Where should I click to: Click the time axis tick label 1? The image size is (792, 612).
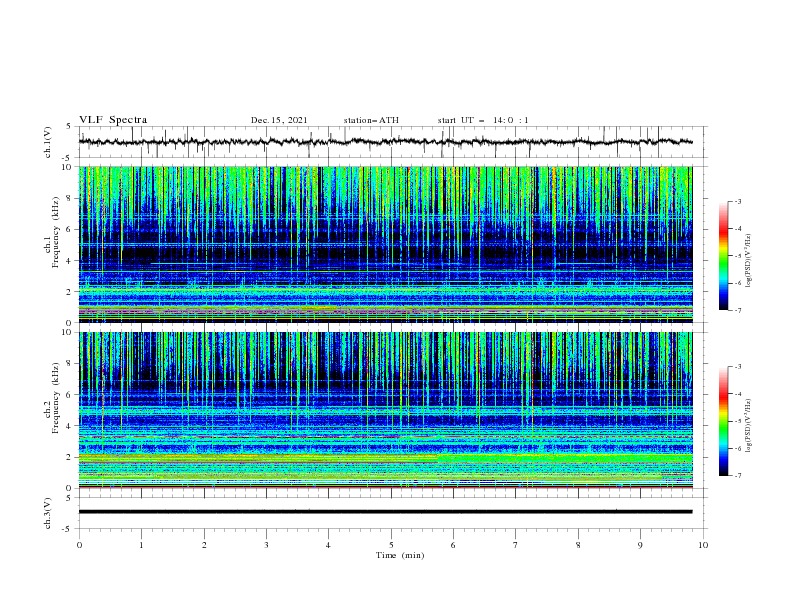(141, 545)
